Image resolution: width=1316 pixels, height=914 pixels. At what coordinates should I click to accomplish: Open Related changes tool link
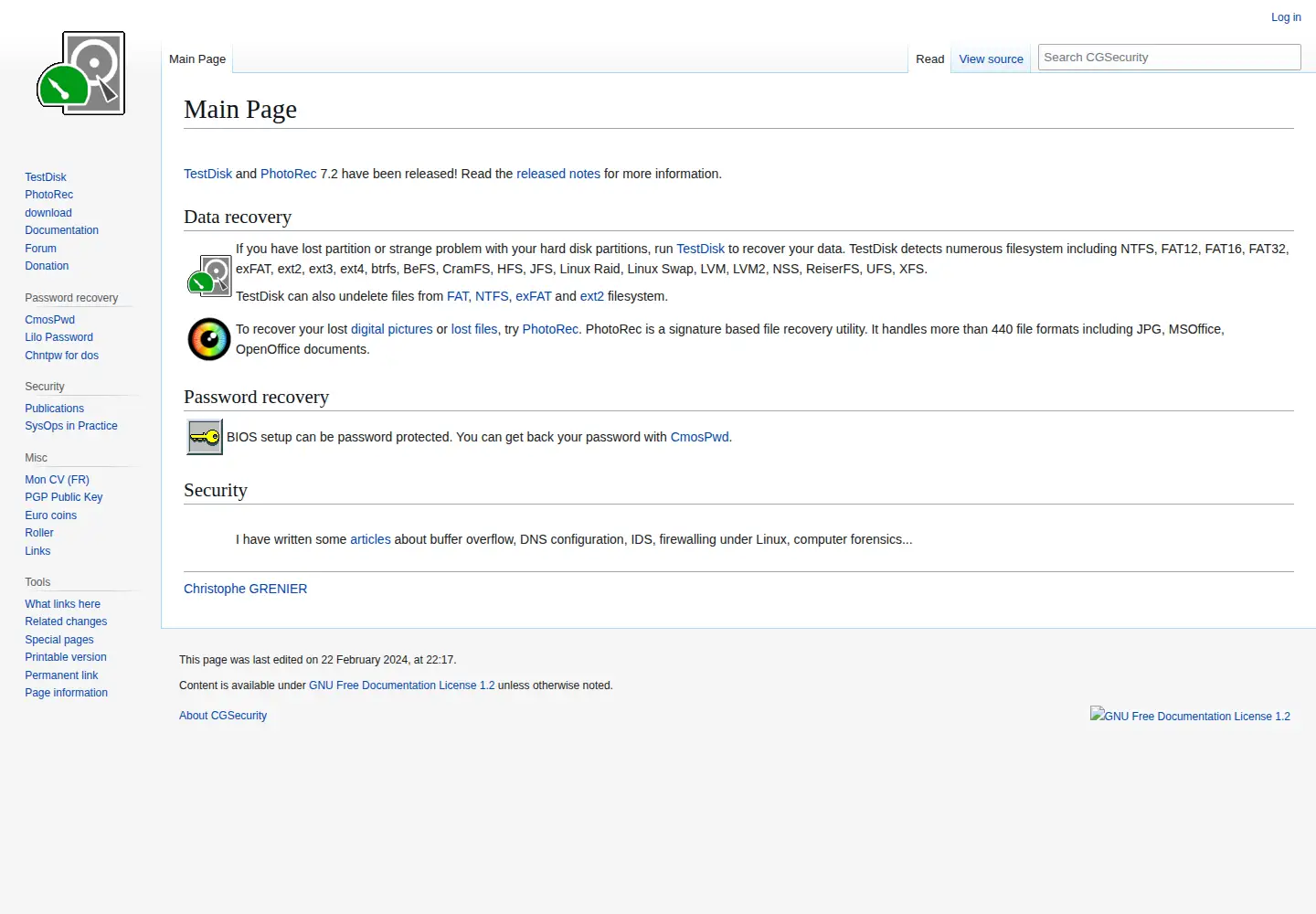66,622
